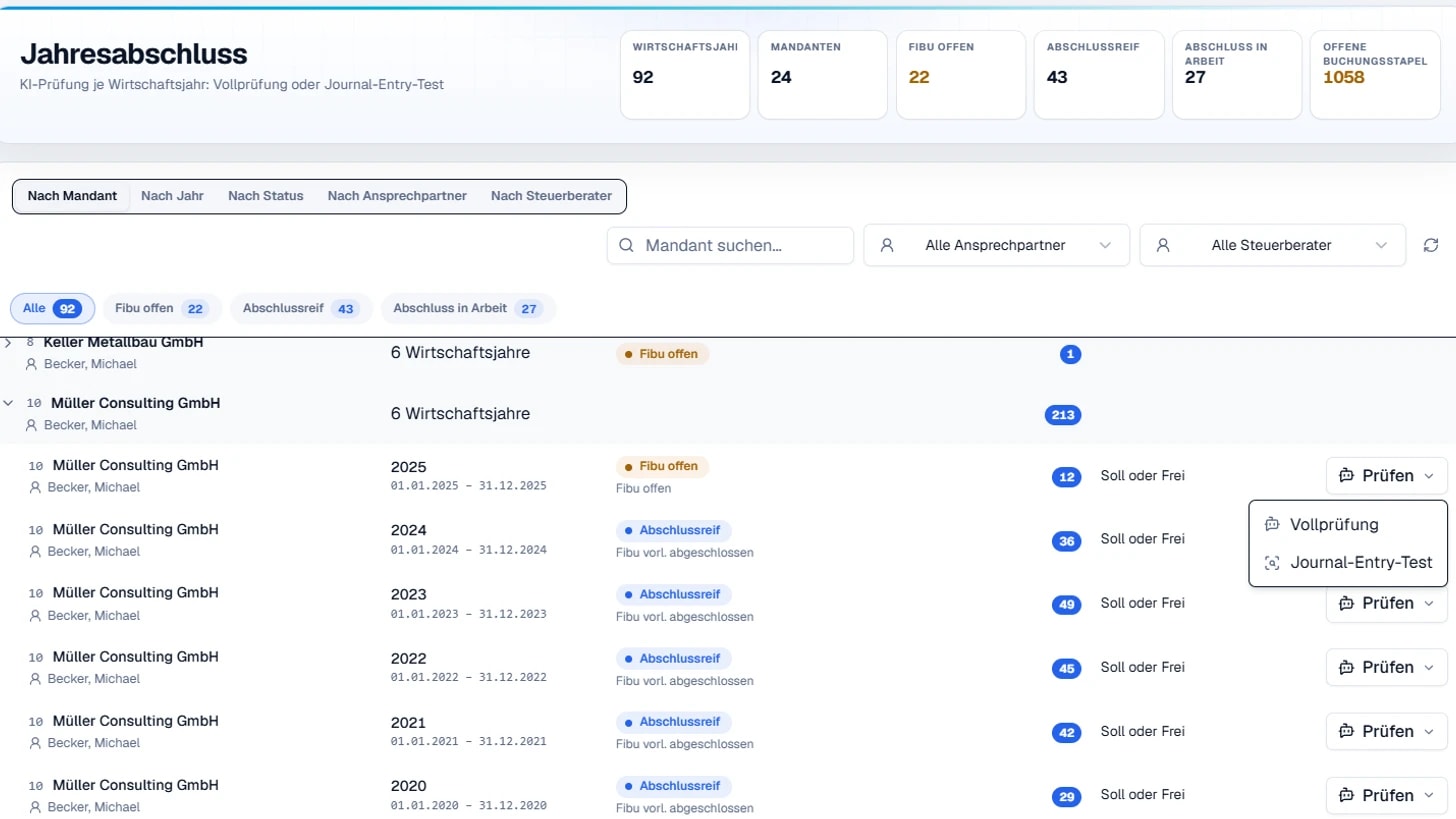
Task: Open the Prüfen dropdown for year 2023
Action: tap(1387, 603)
